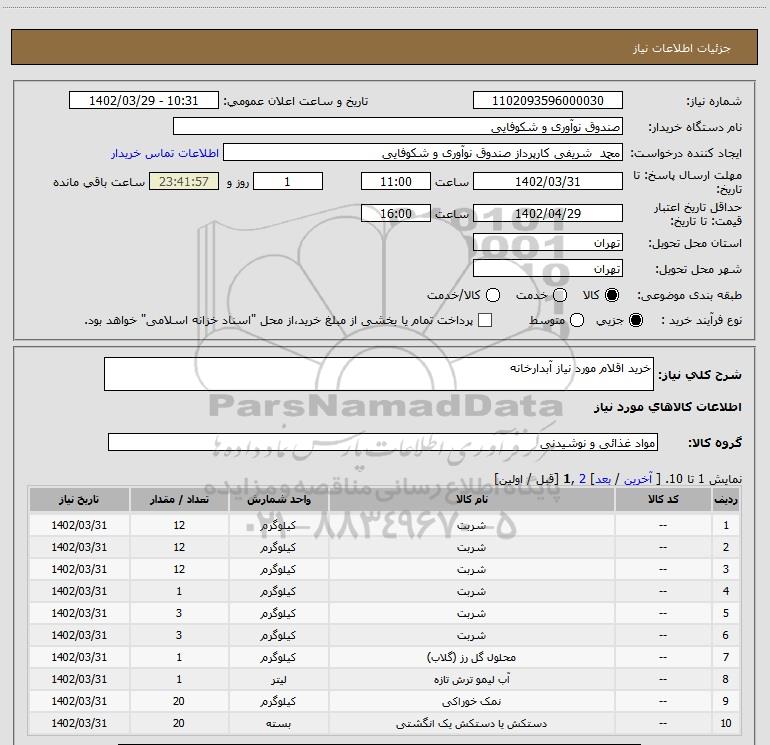Select the خدمت radio button
The width and height of the screenshot is (770, 745).
[x=560, y=296]
